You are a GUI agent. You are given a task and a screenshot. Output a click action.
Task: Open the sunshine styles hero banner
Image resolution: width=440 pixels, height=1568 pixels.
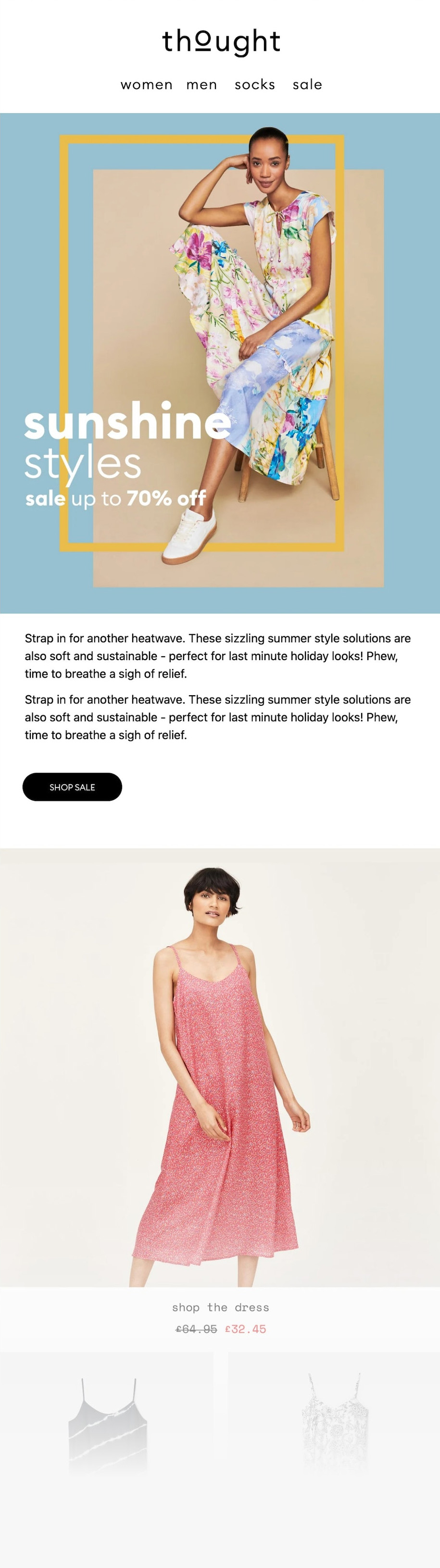[x=220, y=363]
